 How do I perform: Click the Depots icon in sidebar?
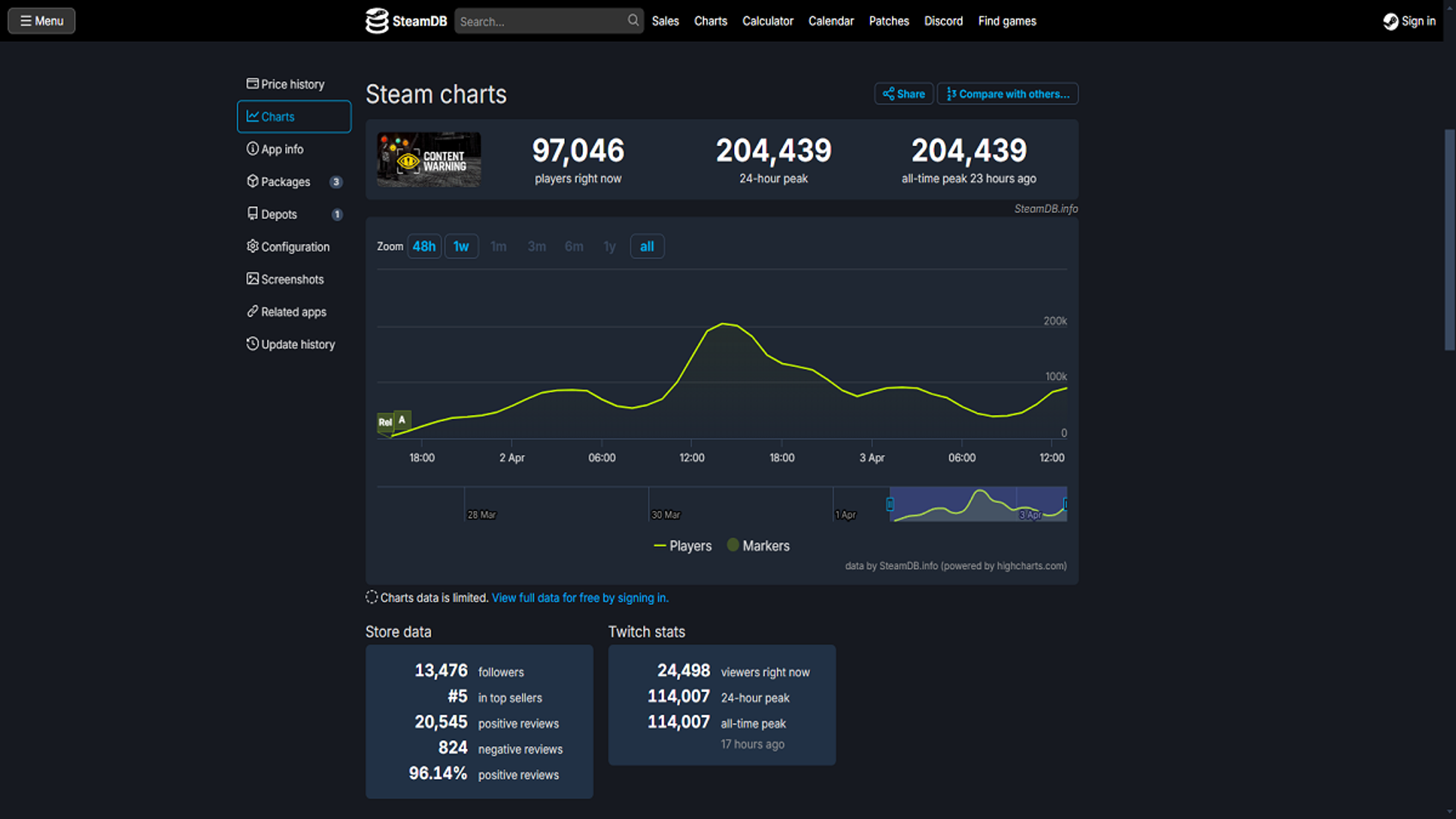[x=252, y=214]
